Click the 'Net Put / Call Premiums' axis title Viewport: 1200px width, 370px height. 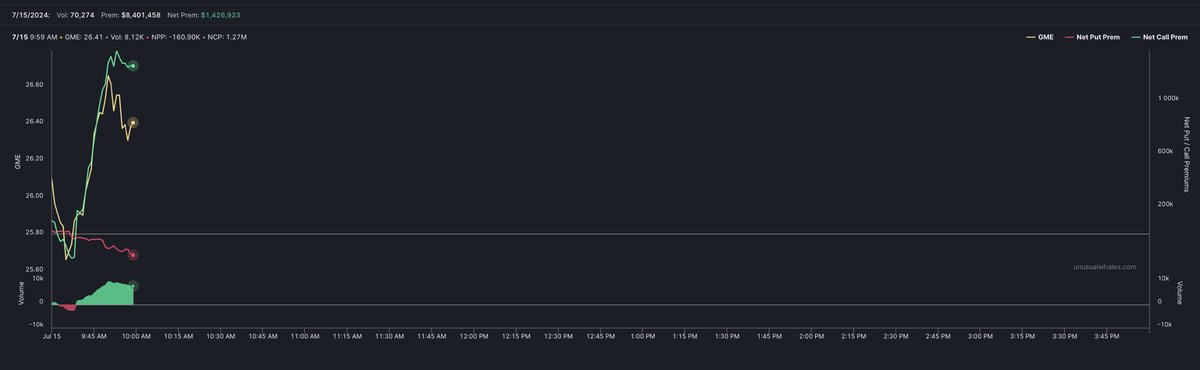coord(1188,154)
